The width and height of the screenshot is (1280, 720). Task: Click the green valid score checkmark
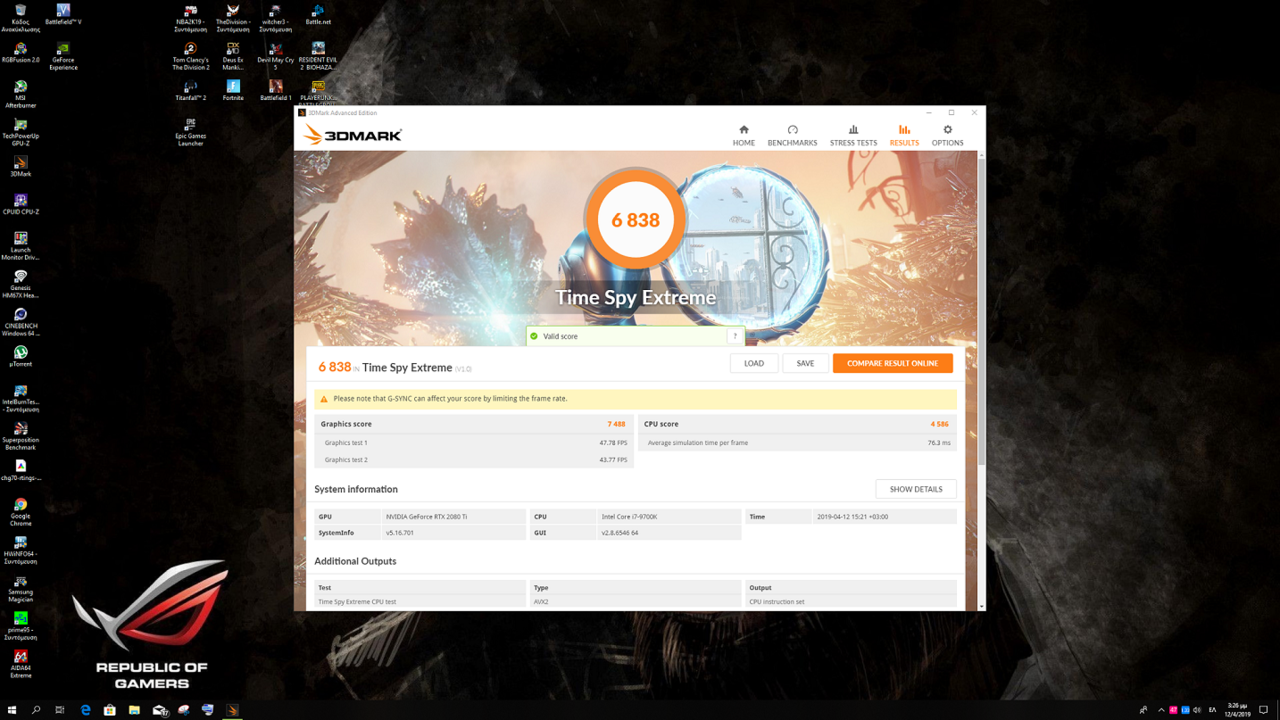click(534, 337)
